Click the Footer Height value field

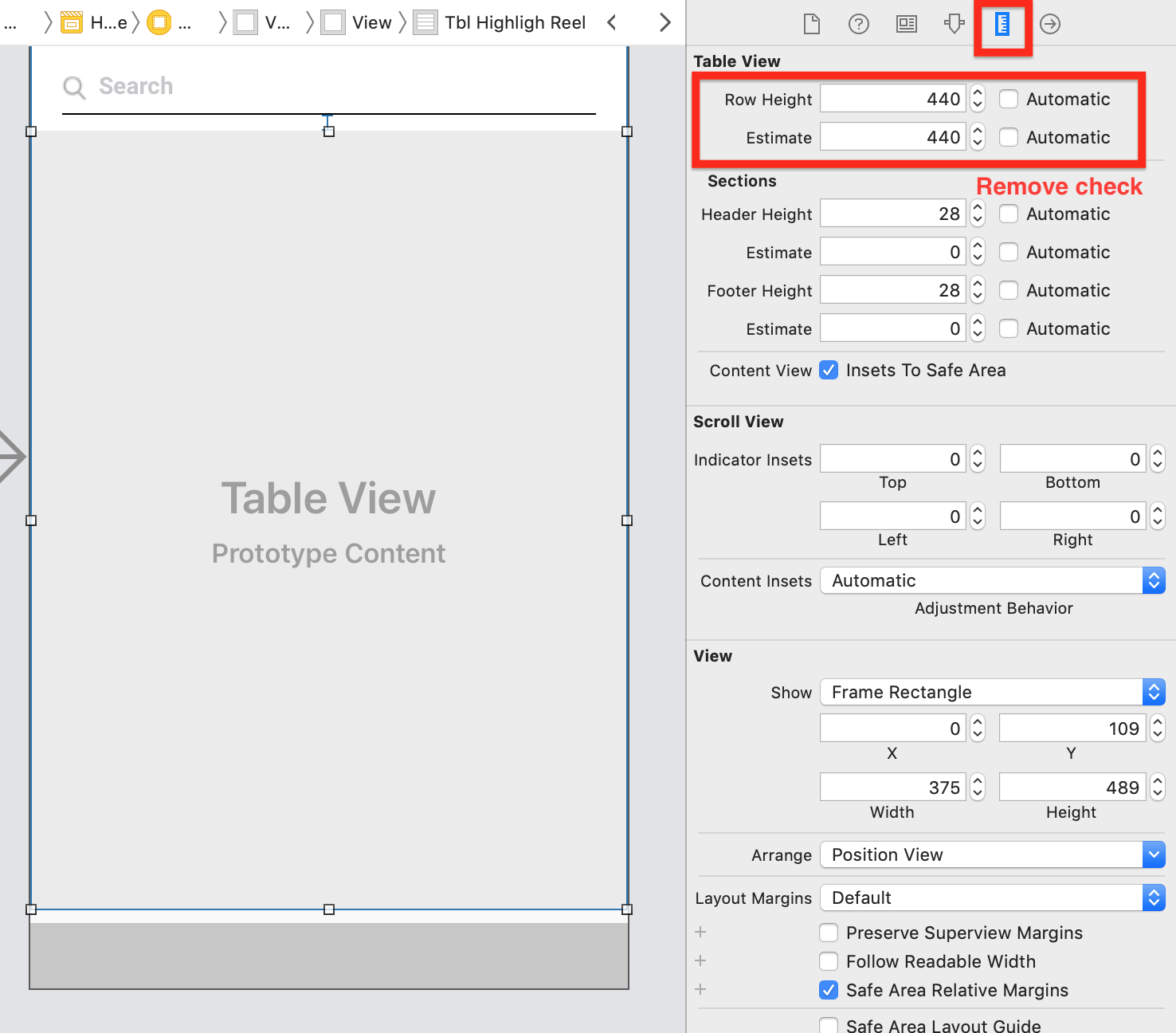(x=893, y=290)
